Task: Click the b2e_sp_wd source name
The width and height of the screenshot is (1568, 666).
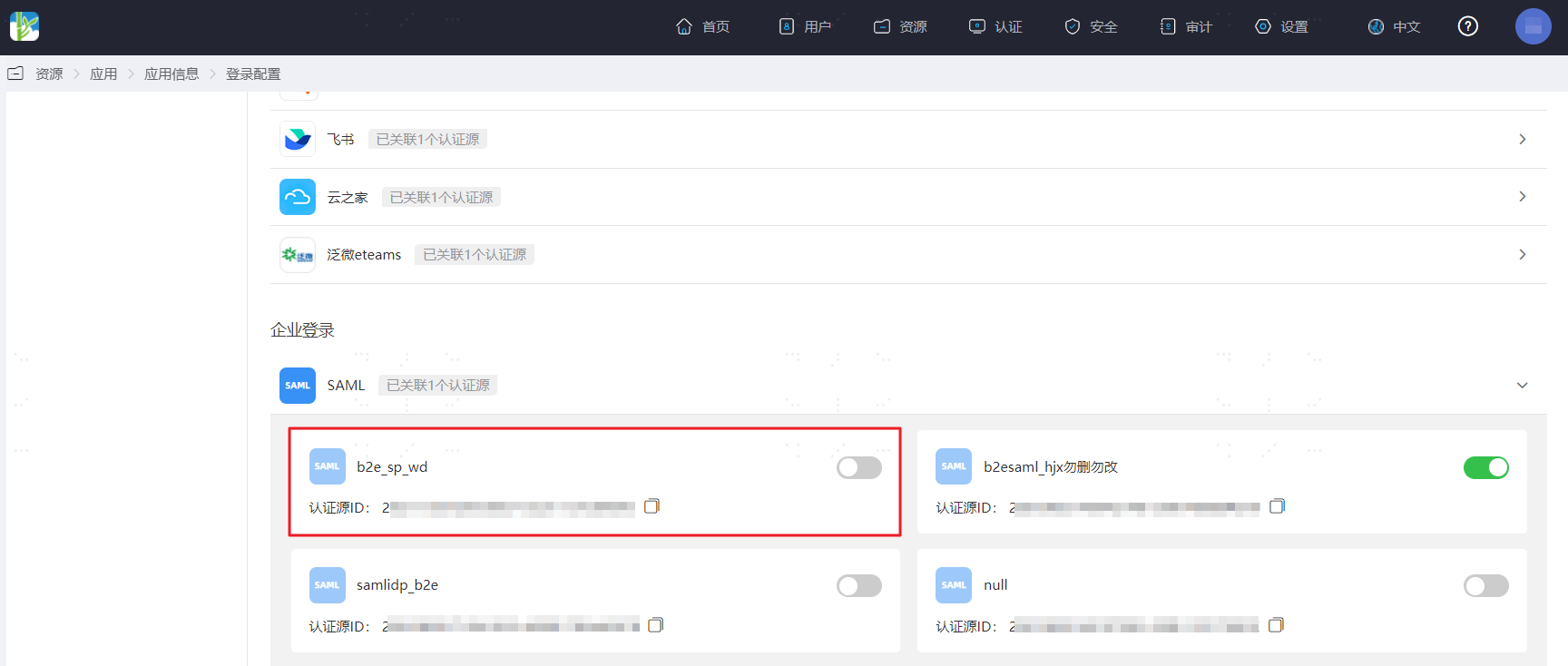Action: coord(392,467)
